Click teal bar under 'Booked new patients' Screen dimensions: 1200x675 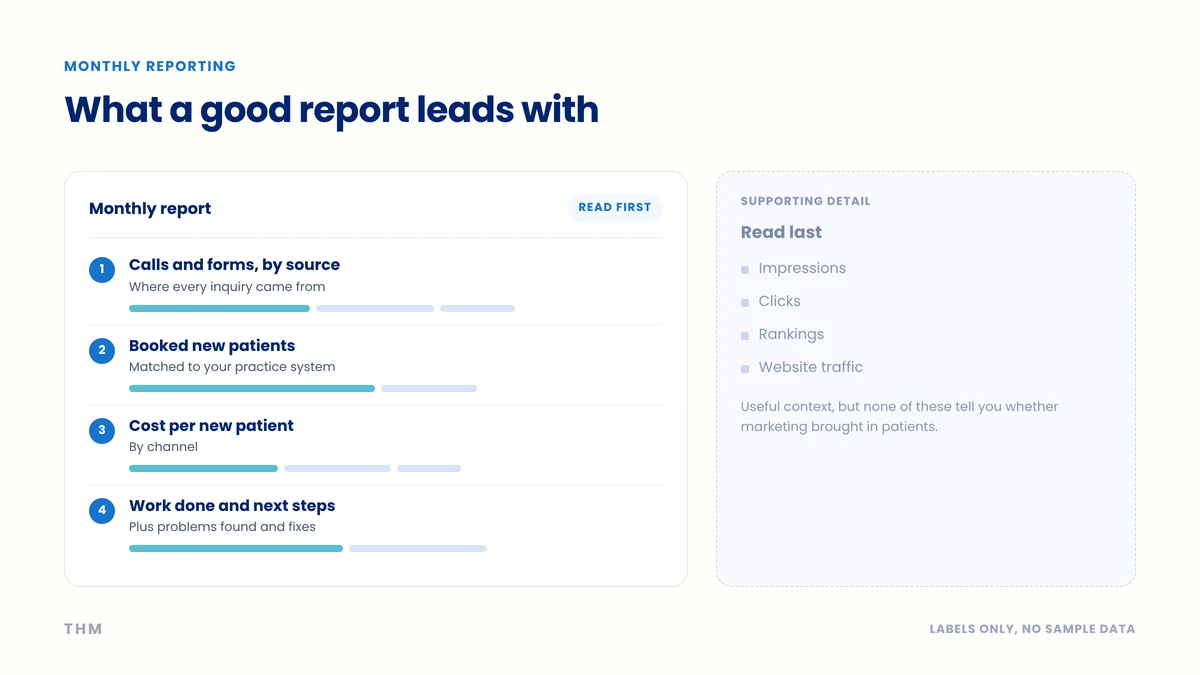point(252,388)
